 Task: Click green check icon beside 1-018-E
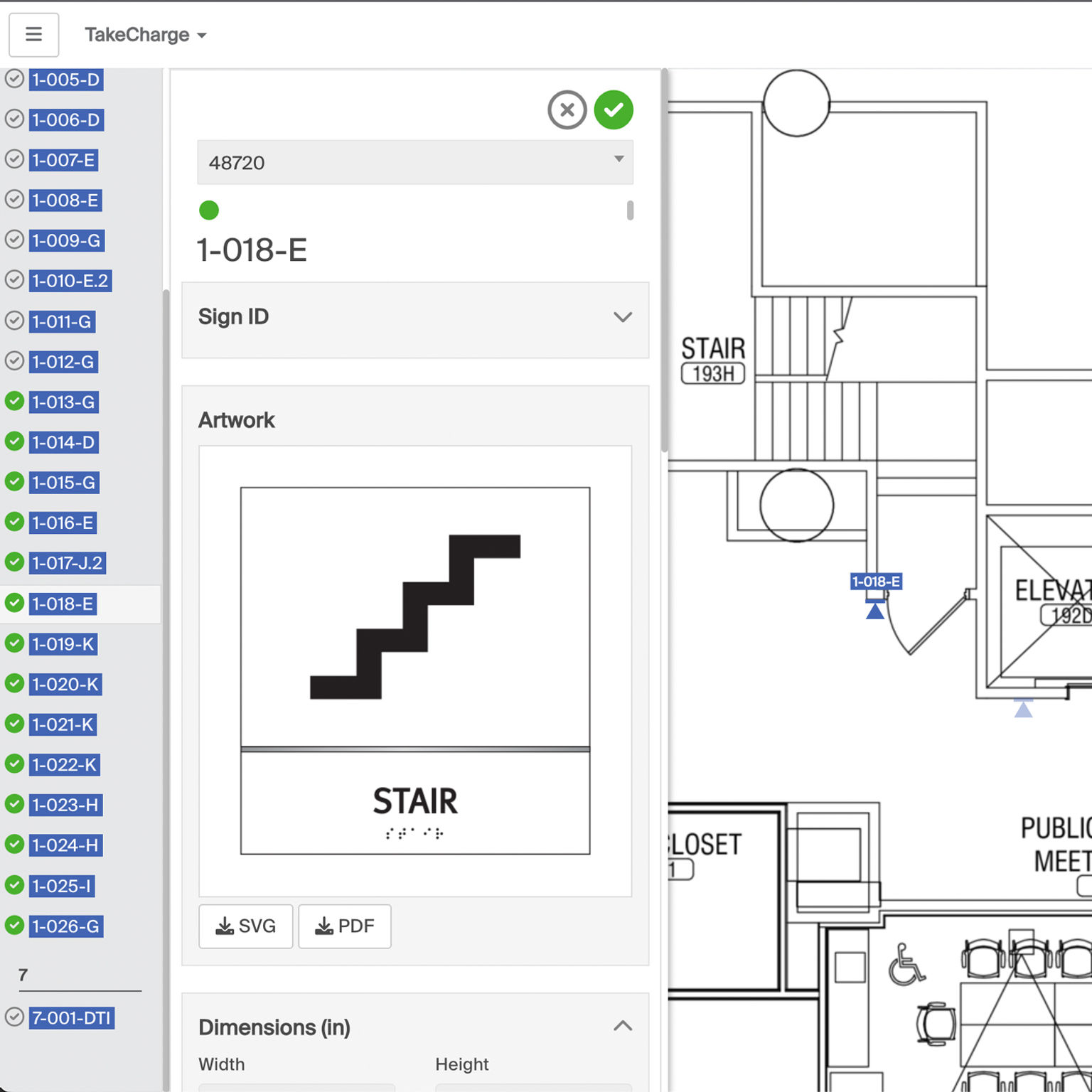[x=14, y=604]
